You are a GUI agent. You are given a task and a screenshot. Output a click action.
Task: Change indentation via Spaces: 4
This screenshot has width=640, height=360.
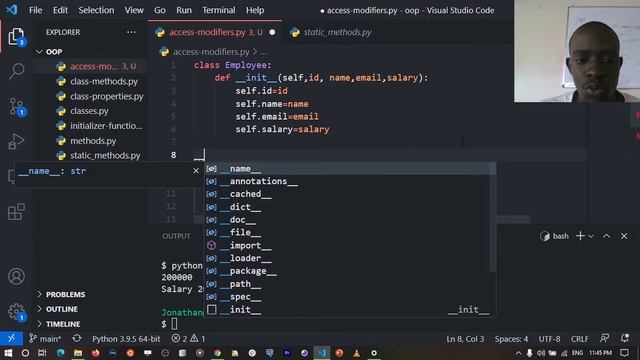[x=511, y=339]
